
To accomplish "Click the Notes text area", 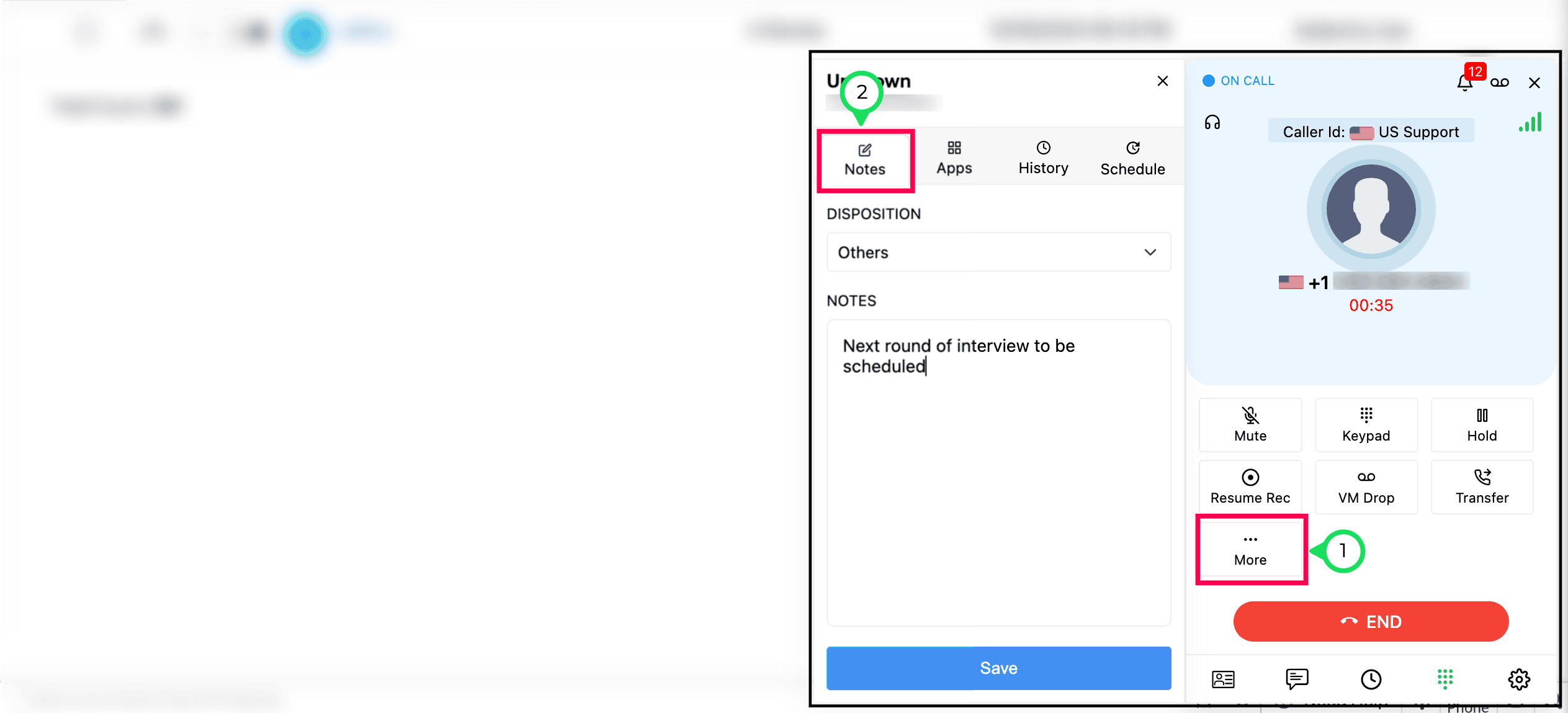I will tap(998, 472).
